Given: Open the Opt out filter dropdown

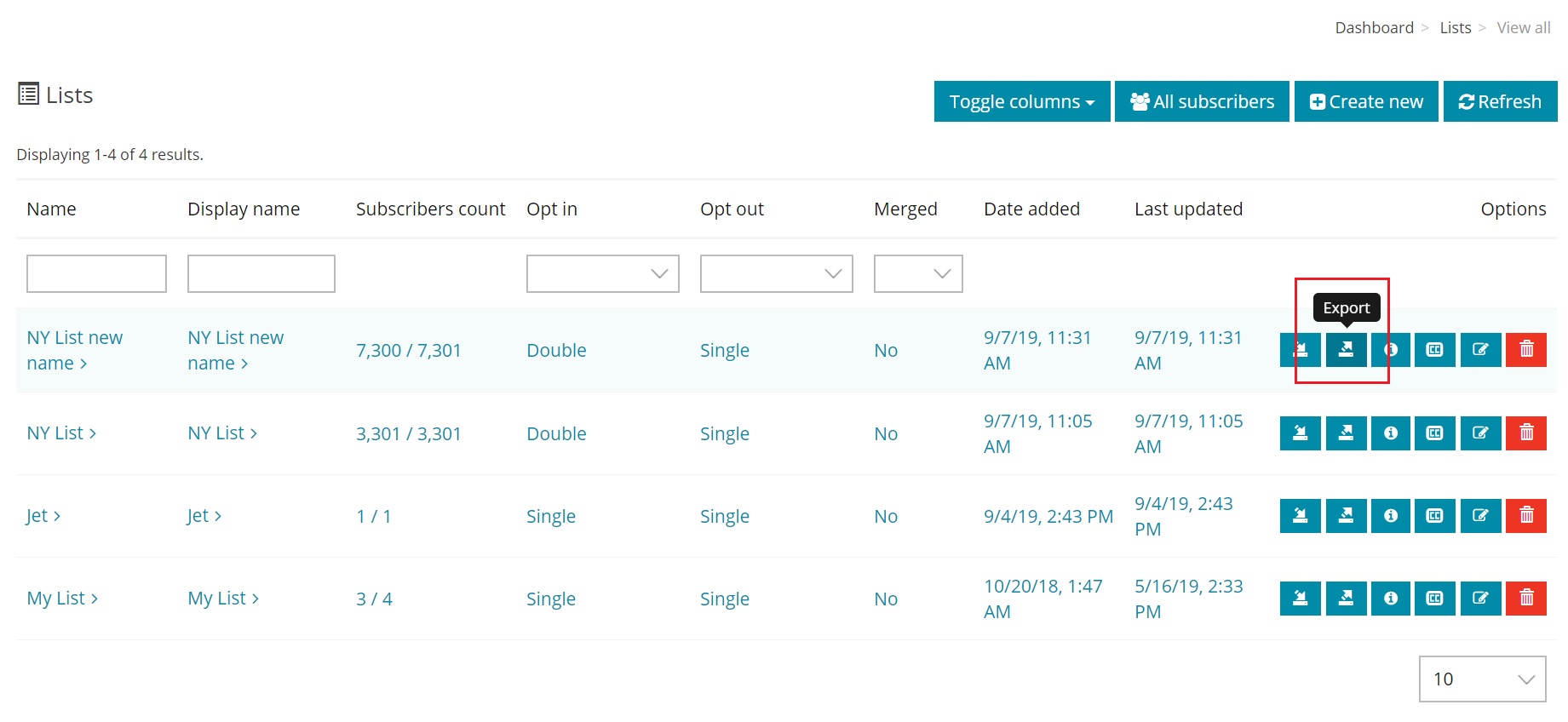Looking at the screenshot, I should click(x=776, y=274).
